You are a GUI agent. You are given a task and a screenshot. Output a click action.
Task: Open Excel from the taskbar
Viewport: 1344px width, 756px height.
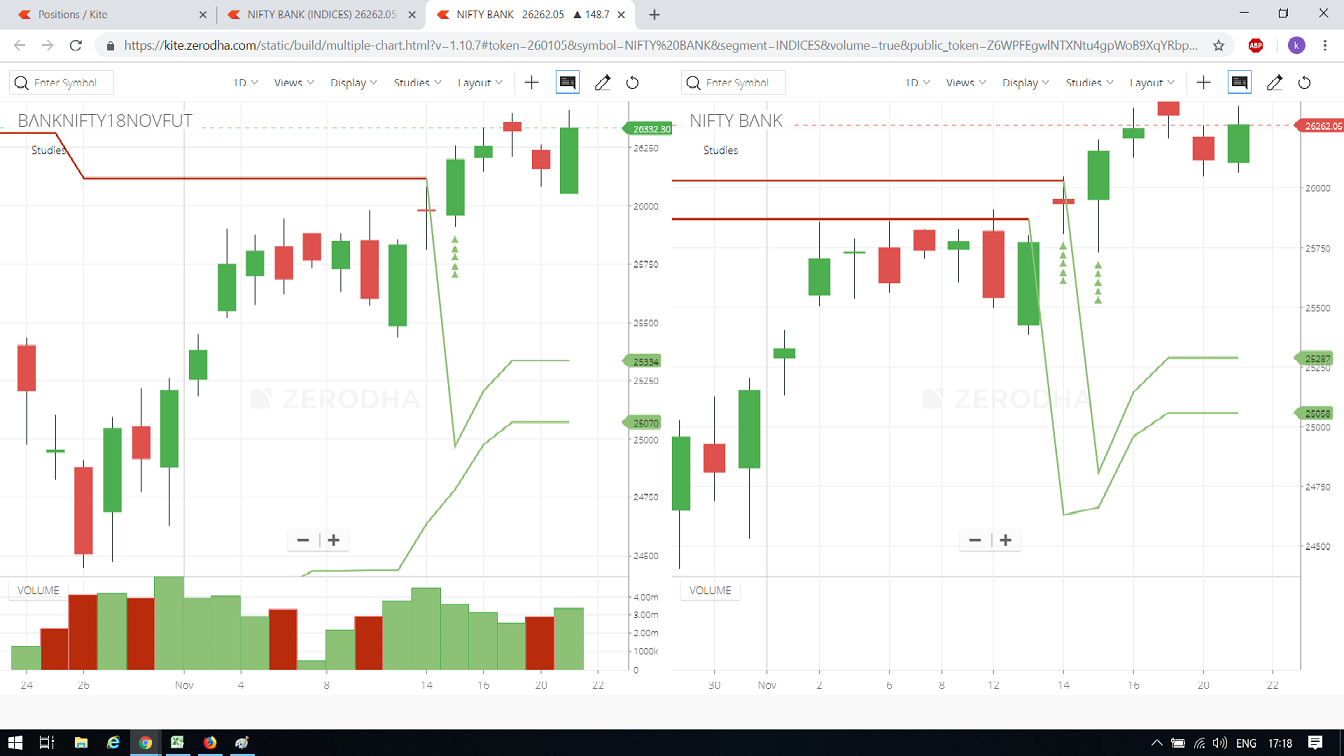coord(177,743)
